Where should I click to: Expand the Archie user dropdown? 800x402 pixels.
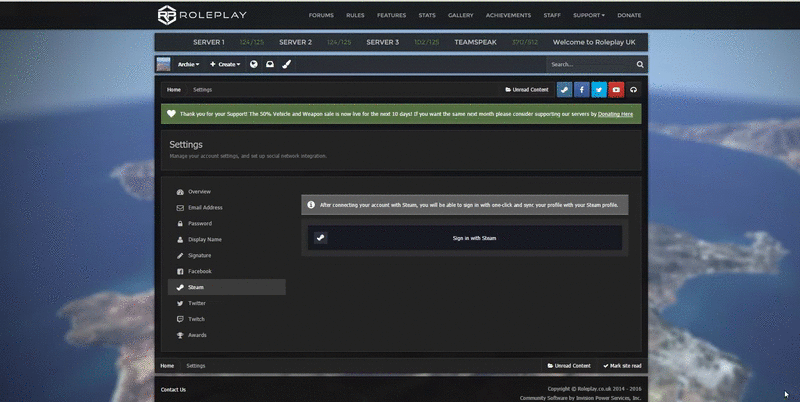point(188,64)
